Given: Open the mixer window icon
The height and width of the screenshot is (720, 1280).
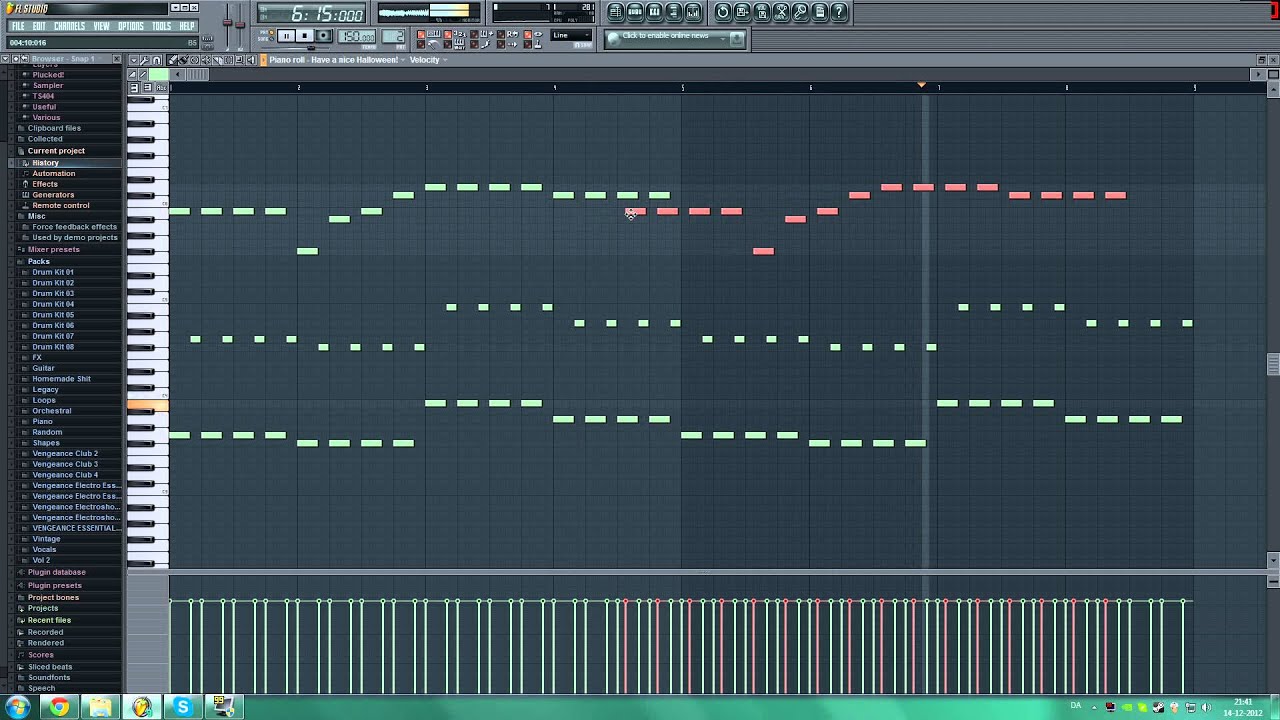Looking at the screenshot, I should click(x=693, y=12).
